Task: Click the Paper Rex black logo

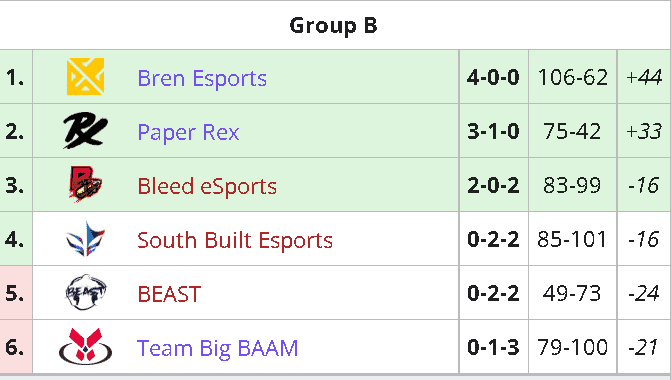Action: [85, 131]
